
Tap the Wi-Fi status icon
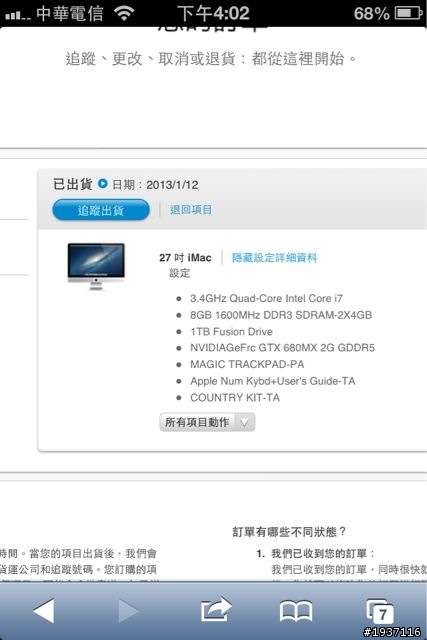click(x=125, y=13)
